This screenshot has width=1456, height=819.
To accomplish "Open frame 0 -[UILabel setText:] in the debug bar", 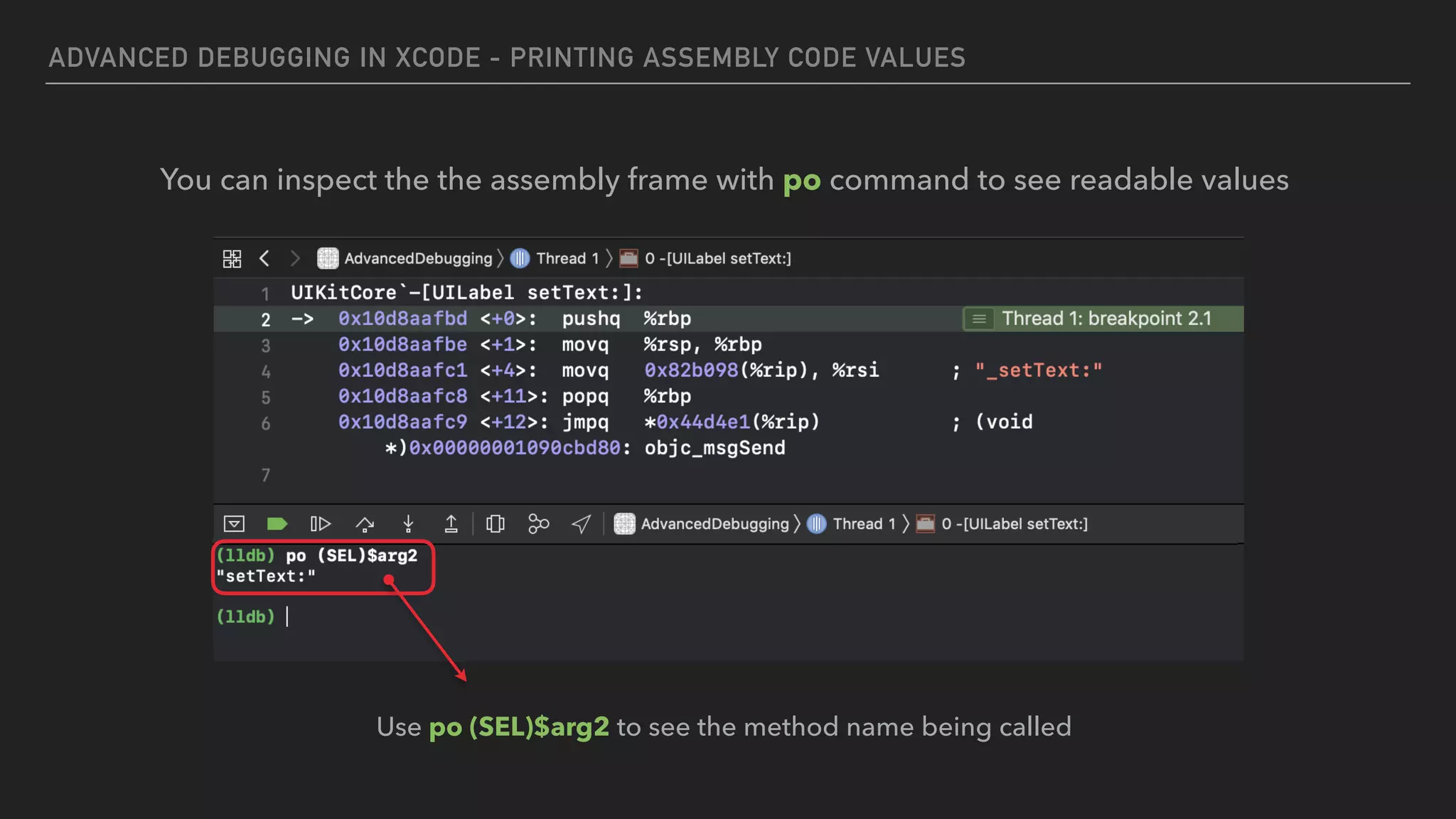I will pyautogui.click(x=1002, y=524).
